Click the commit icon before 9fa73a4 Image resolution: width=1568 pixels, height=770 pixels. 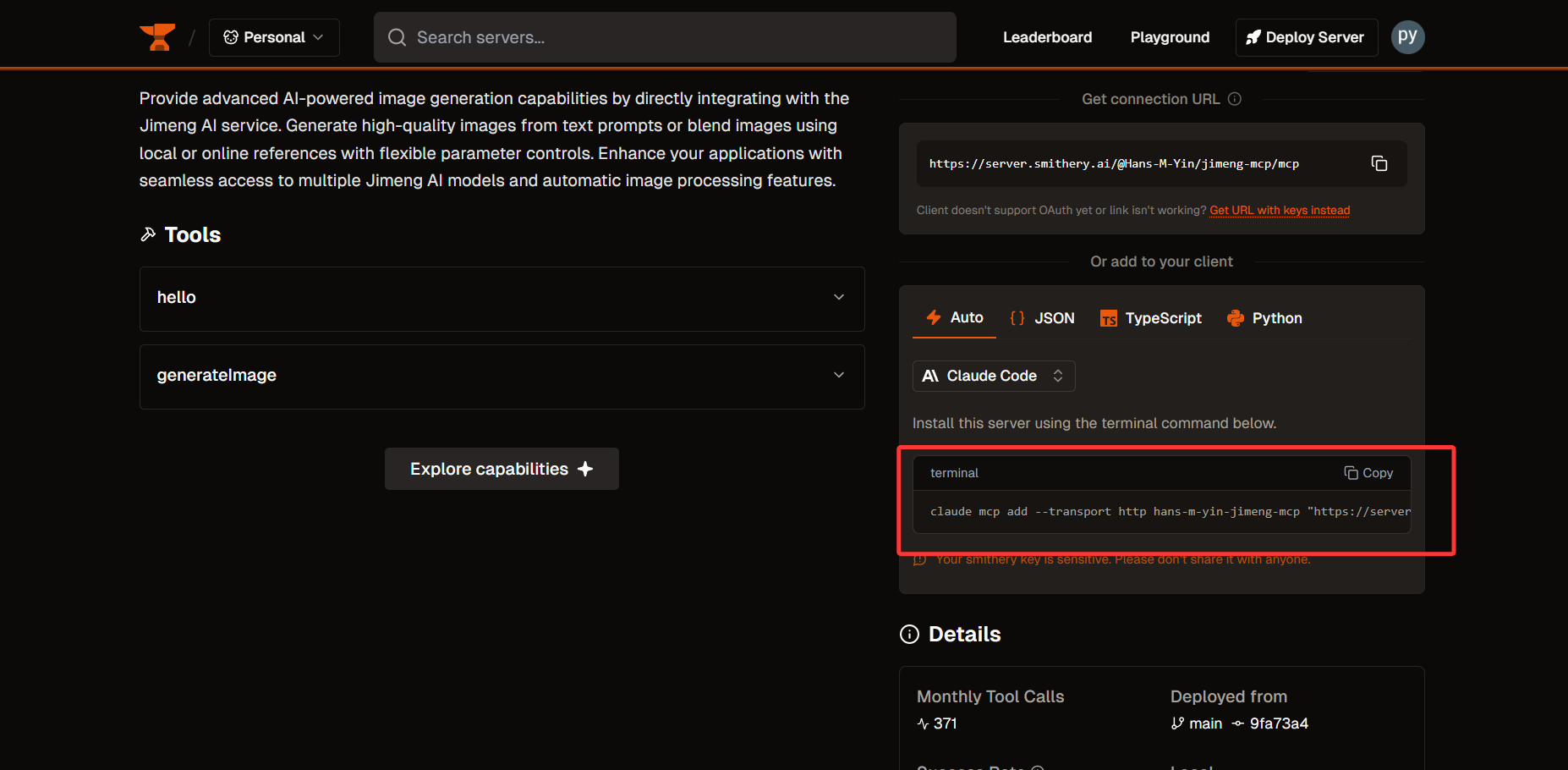(1238, 723)
